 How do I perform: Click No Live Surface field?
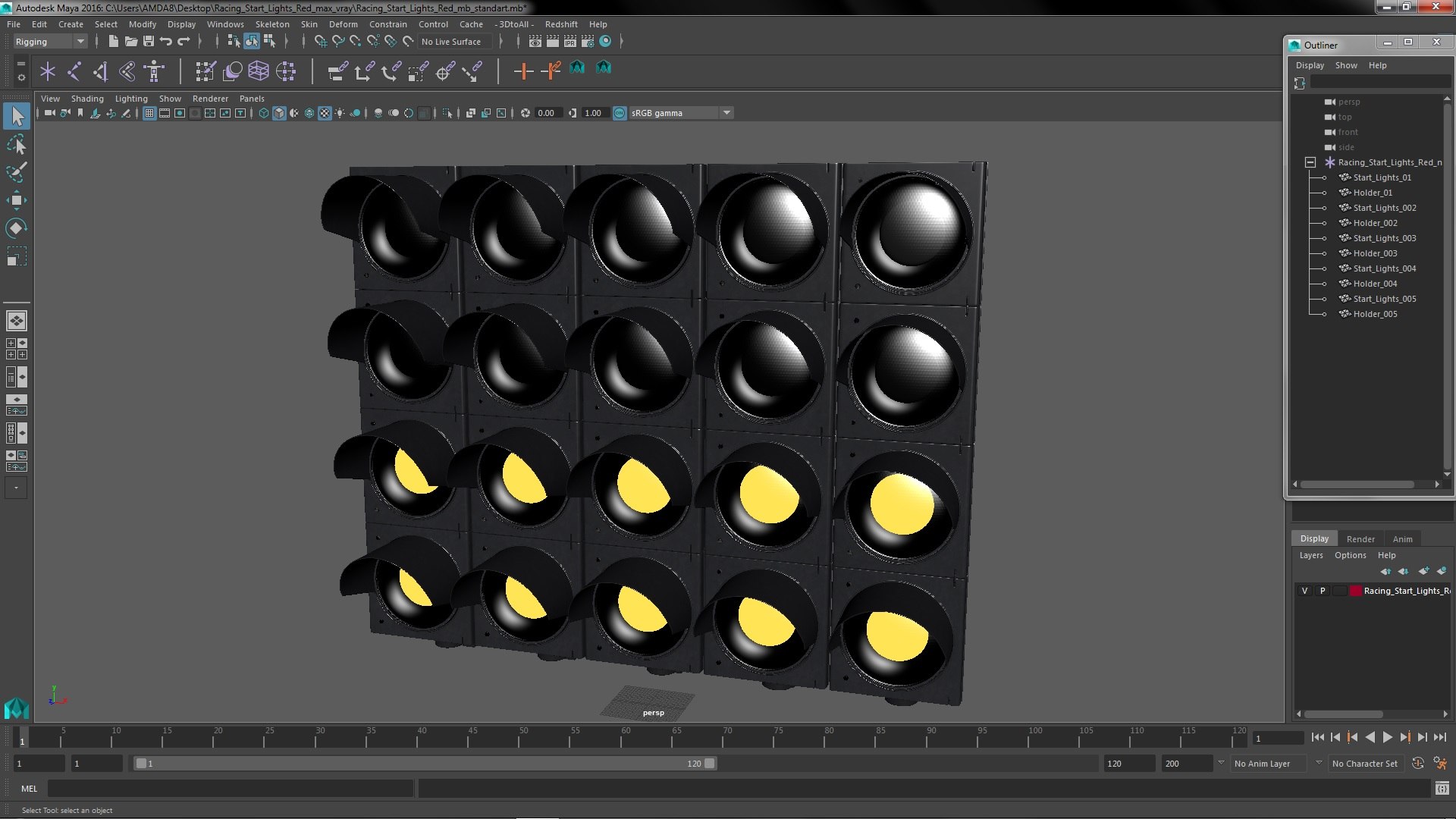[454, 42]
